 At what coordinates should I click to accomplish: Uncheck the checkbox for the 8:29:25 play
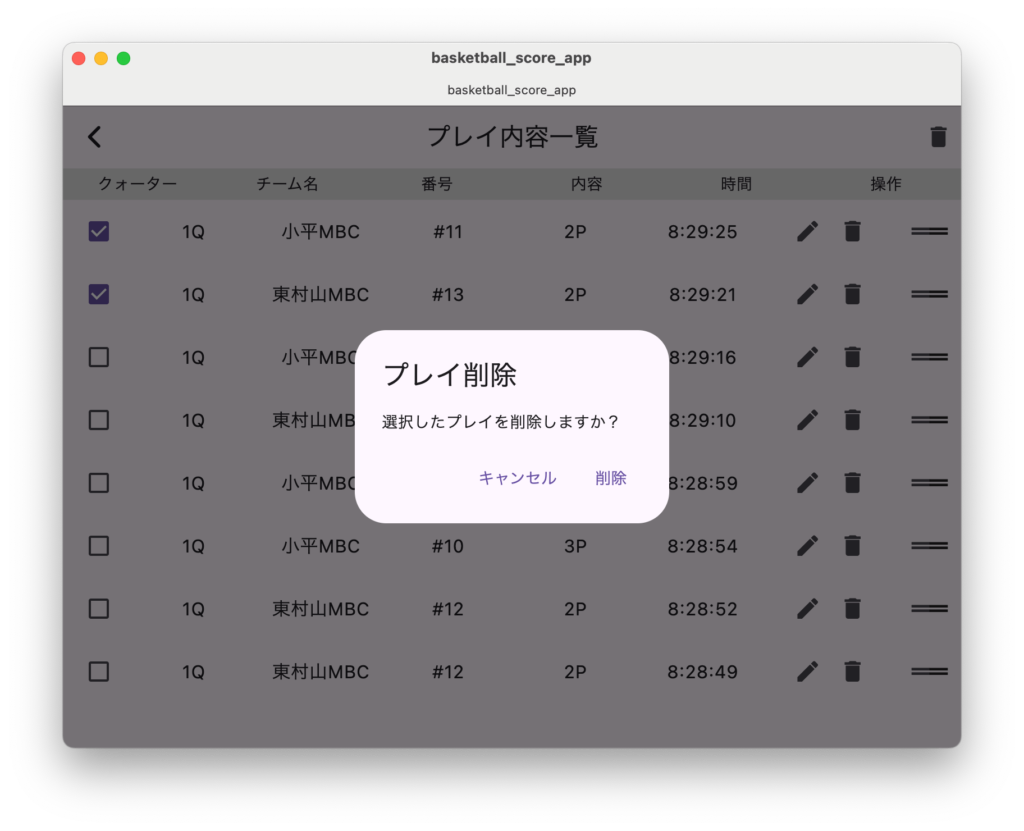(x=99, y=231)
